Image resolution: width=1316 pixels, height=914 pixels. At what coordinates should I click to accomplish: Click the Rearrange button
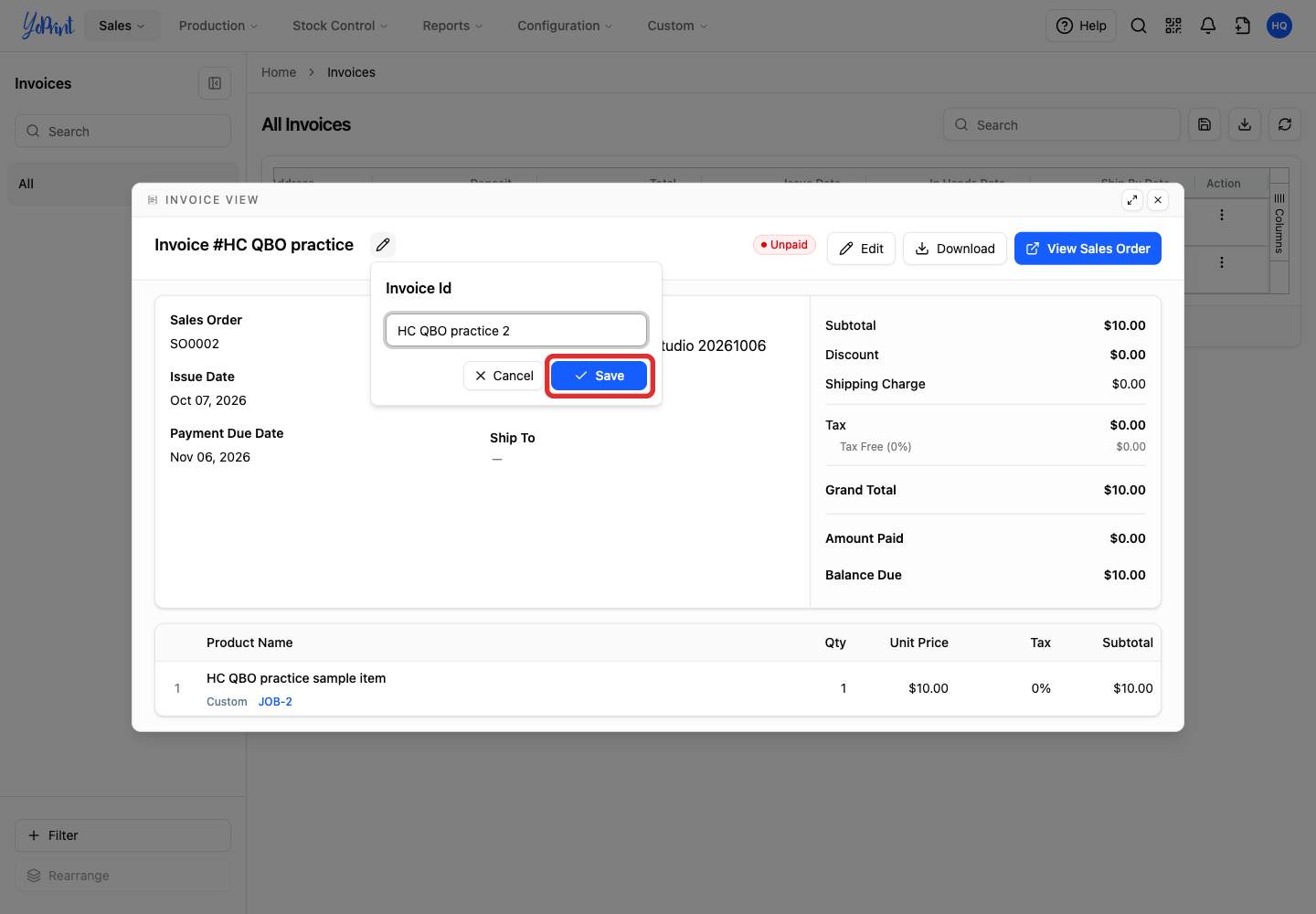tap(122, 876)
